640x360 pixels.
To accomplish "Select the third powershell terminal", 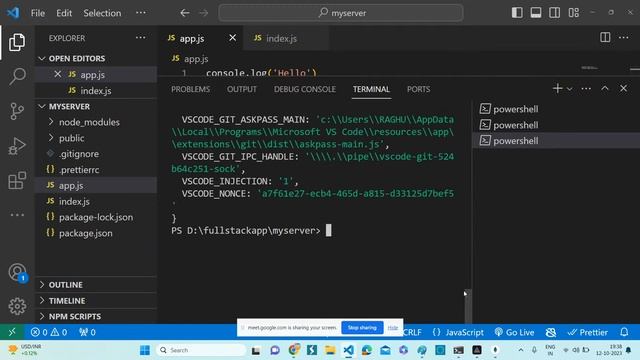I will (x=556, y=141).
